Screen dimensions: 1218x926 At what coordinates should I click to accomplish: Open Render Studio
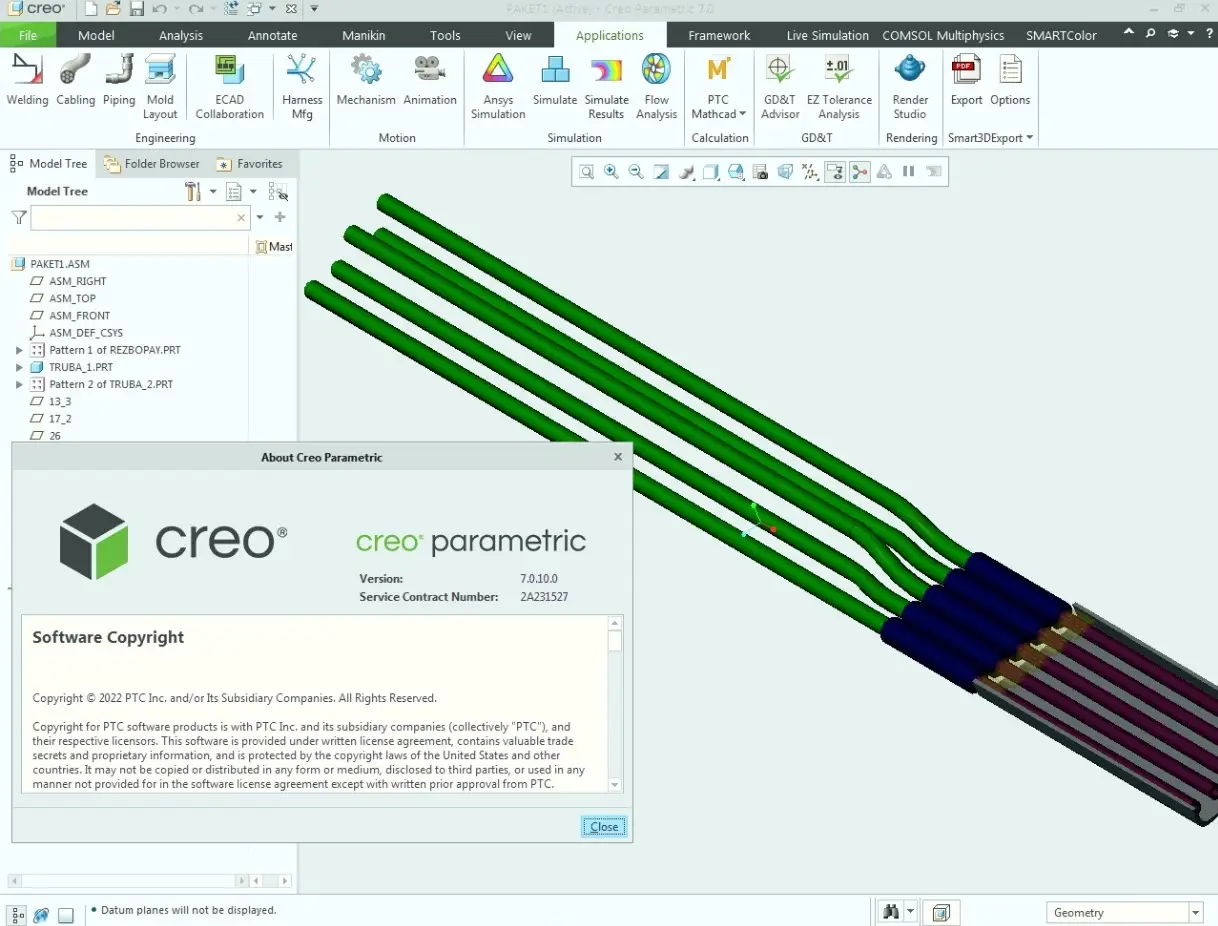click(x=910, y=87)
